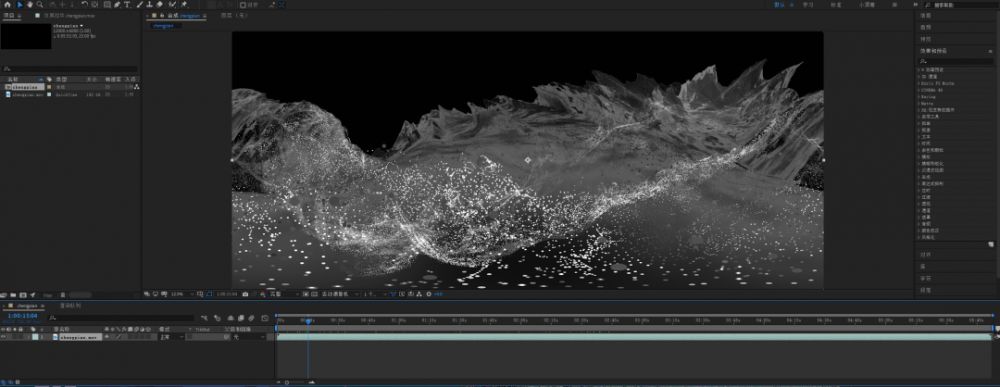This screenshot has width=1000, height=387.
Task: Toggle transparency grid button under the viewer
Action: pyautogui.click(x=313, y=294)
